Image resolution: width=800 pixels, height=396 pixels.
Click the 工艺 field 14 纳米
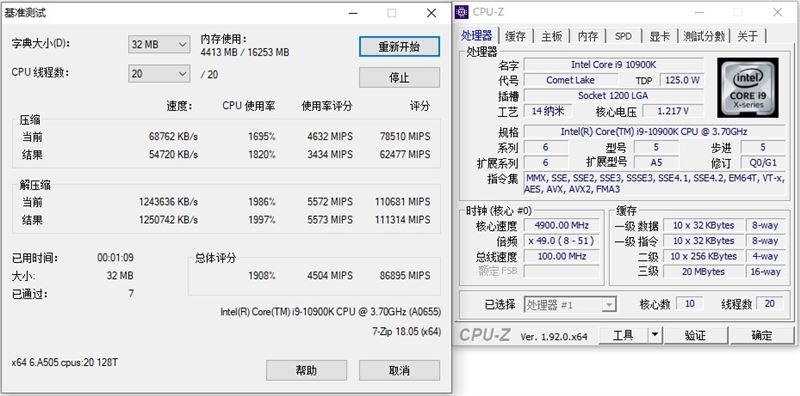tap(548, 111)
